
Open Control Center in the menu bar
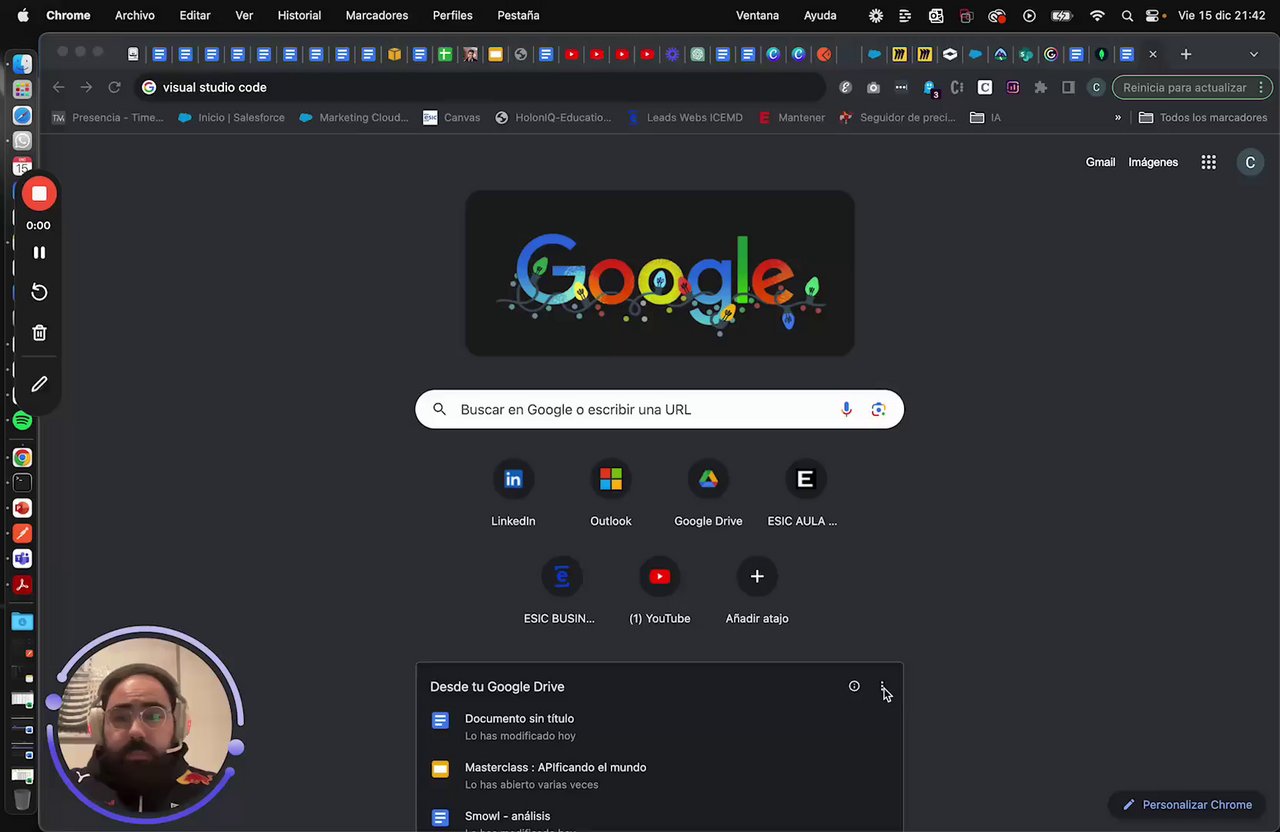pos(1153,15)
